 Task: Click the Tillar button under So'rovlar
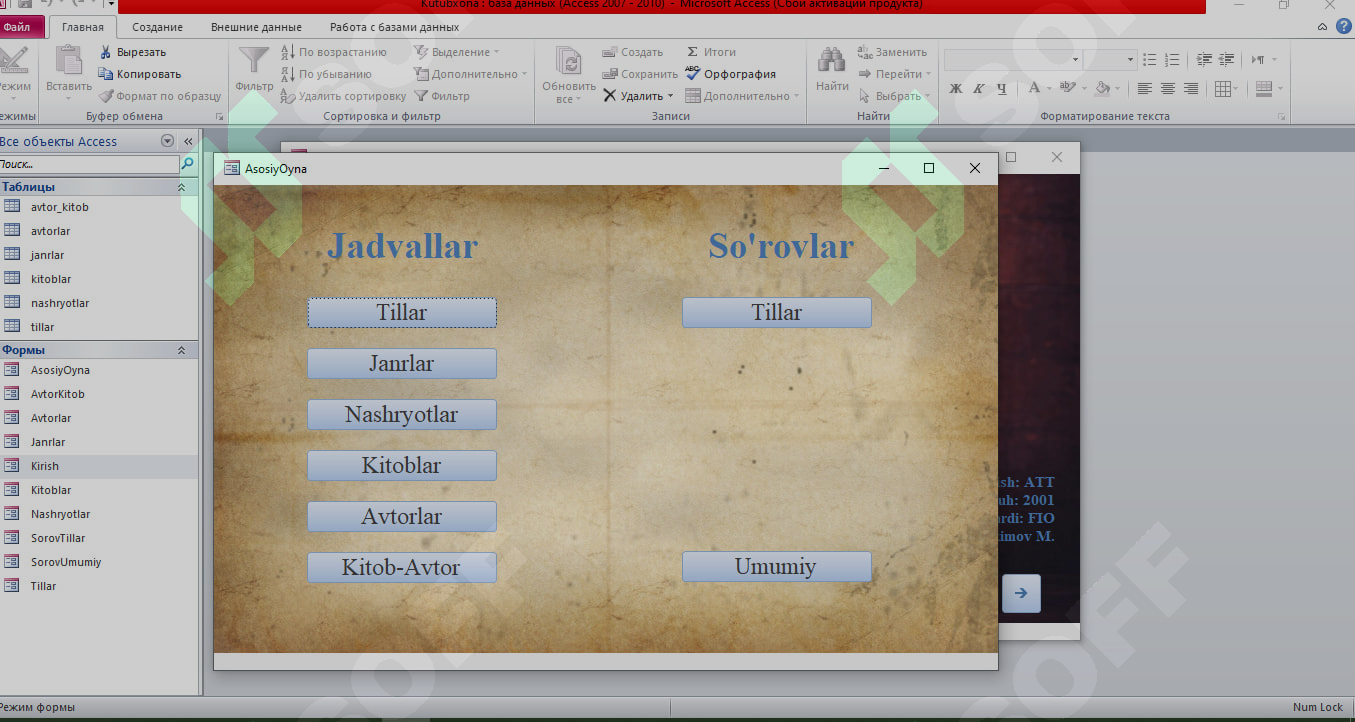pos(776,313)
